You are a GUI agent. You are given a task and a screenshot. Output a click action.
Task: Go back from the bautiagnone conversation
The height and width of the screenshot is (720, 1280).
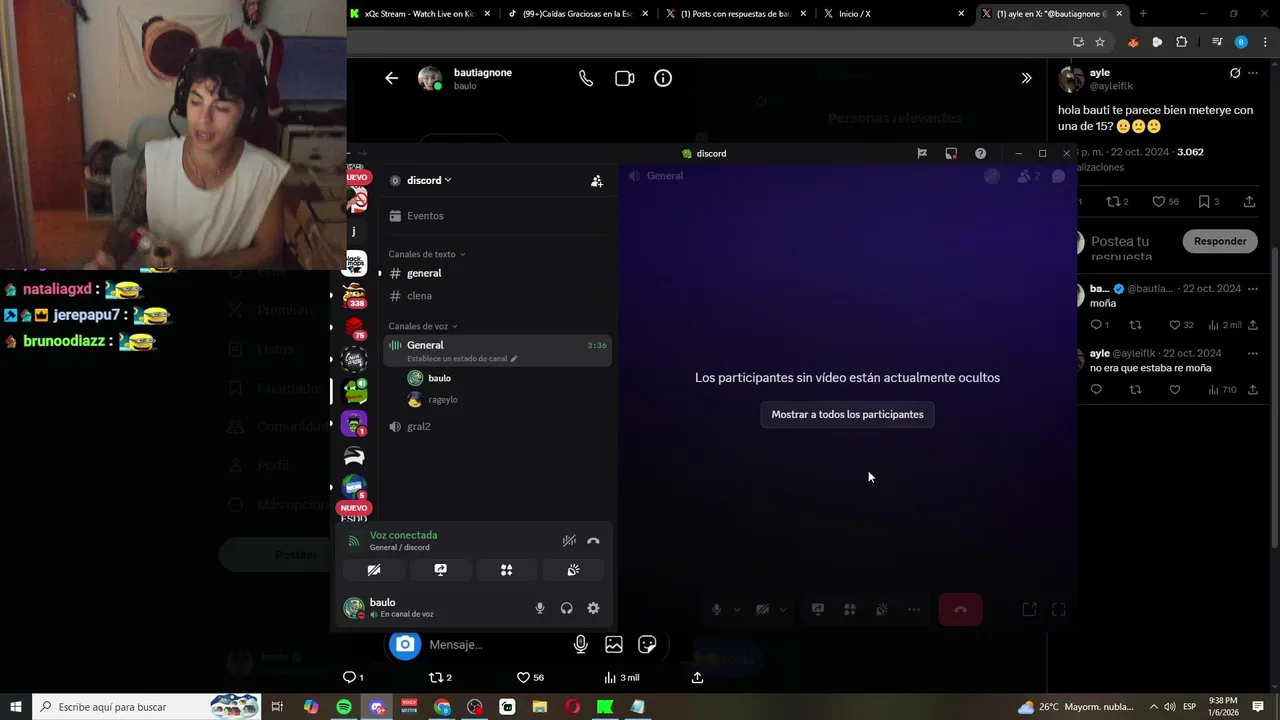tap(391, 78)
